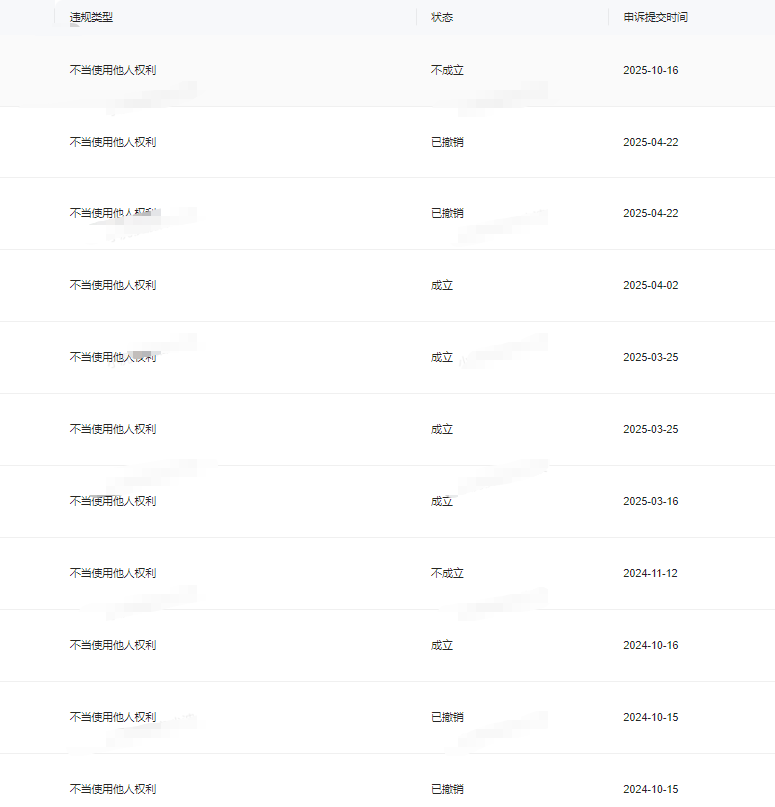The height and width of the screenshot is (807, 775).
Task: Open the violation type for the 2025-04-02 row
Action: pos(112,285)
